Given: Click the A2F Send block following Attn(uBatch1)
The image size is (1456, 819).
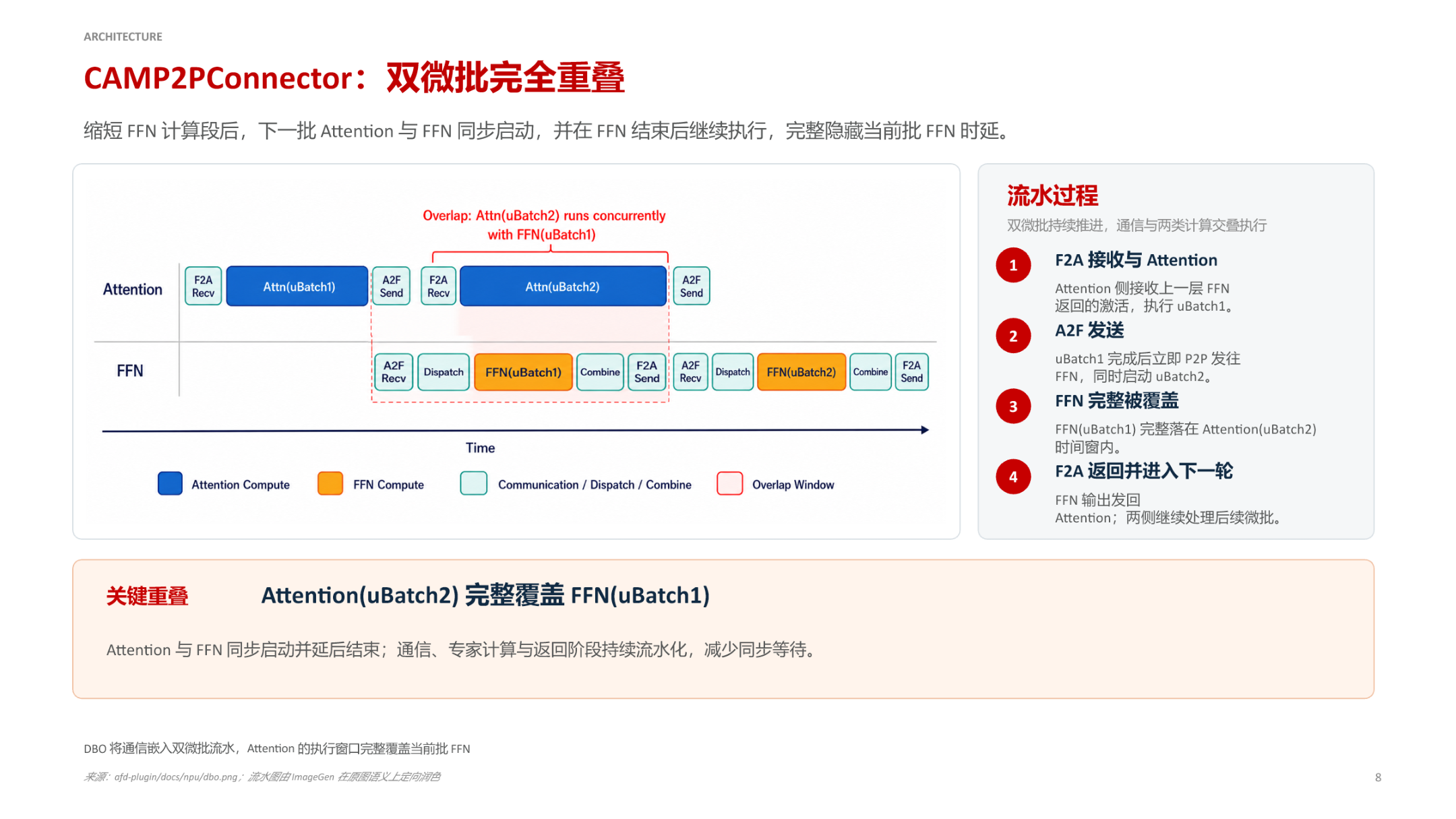Looking at the screenshot, I should coord(392,286).
